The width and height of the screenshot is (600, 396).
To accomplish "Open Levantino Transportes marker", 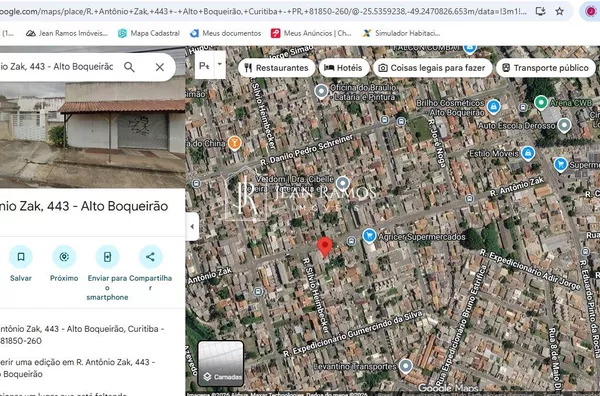I will coord(406,366).
